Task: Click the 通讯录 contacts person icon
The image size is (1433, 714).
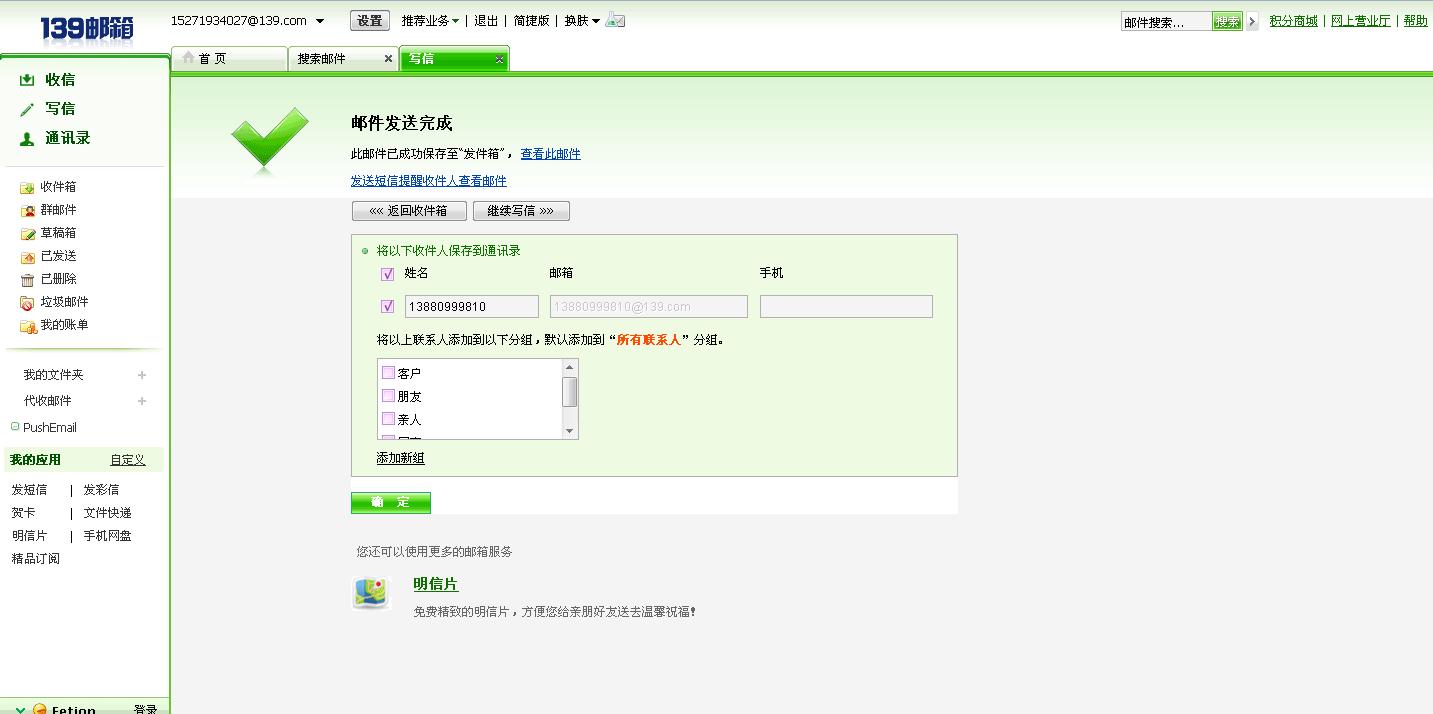Action: (x=27, y=139)
